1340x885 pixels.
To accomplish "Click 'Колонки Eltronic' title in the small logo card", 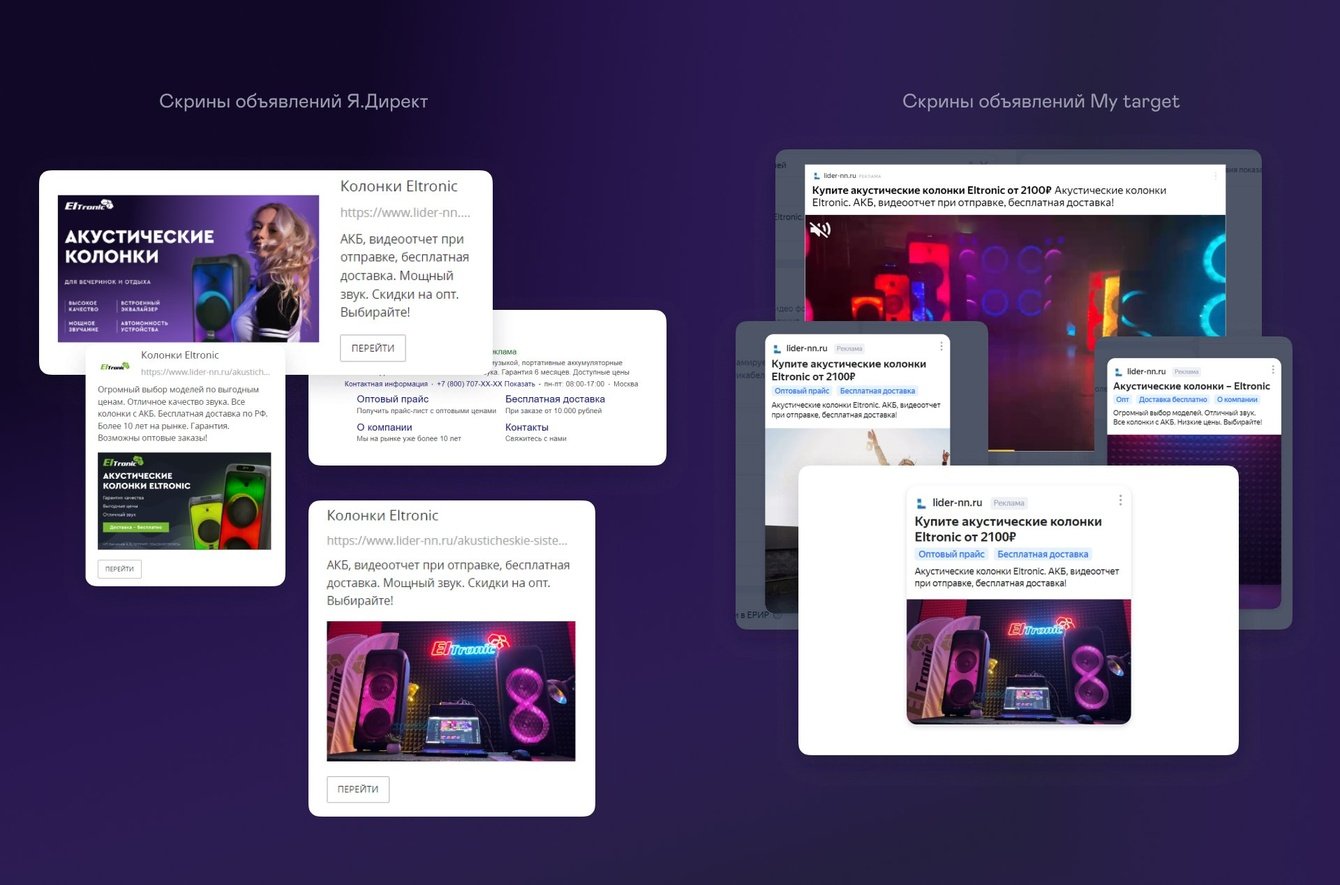I will click(x=180, y=355).
